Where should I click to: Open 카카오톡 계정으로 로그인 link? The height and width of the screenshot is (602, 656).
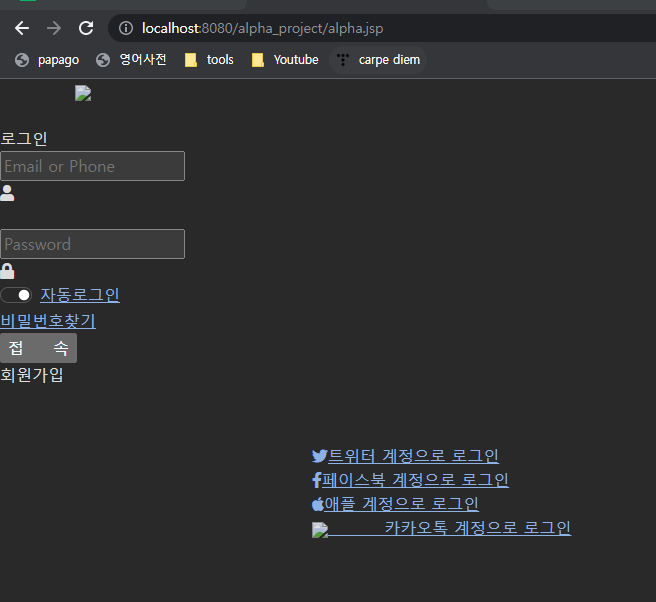click(477, 528)
